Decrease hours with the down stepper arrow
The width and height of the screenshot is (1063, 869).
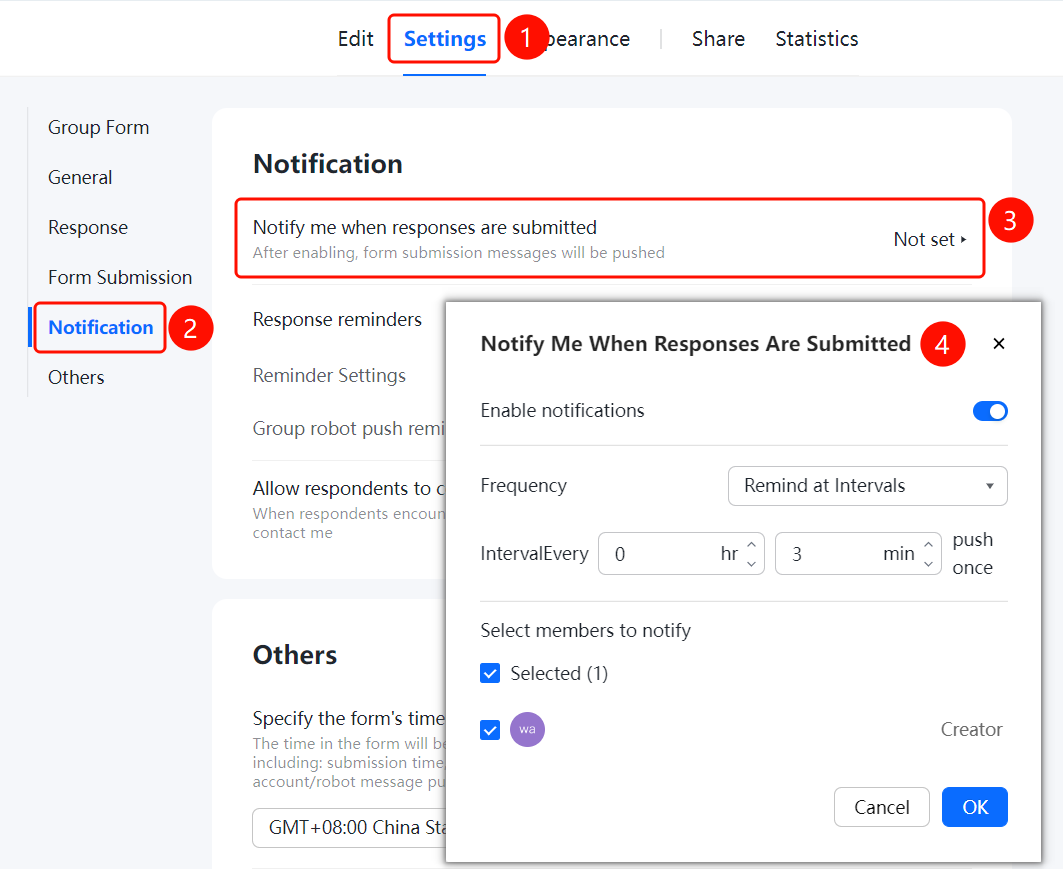[x=751, y=563]
